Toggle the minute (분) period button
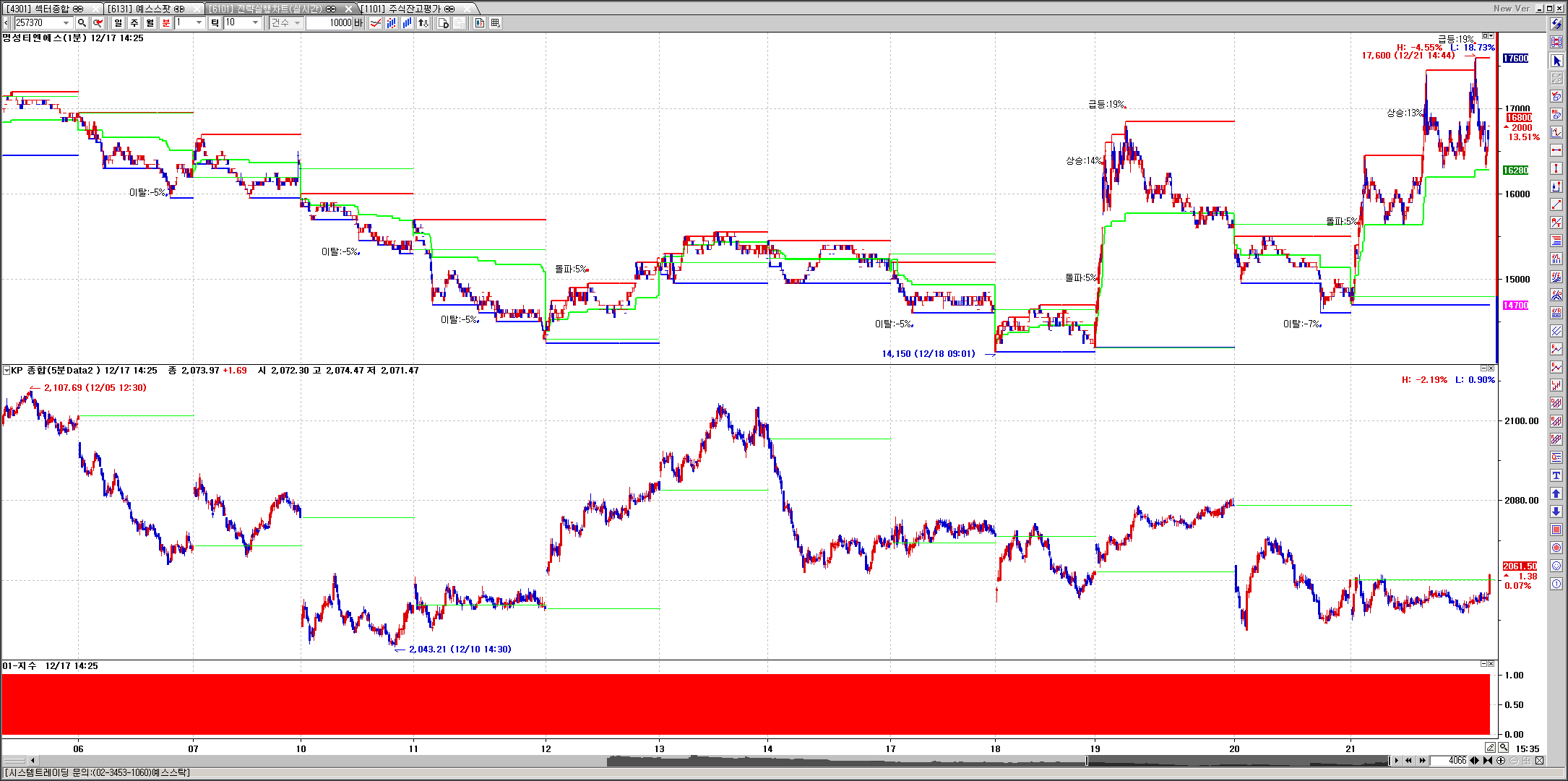The height and width of the screenshot is (781, 1568). point(166,23)
